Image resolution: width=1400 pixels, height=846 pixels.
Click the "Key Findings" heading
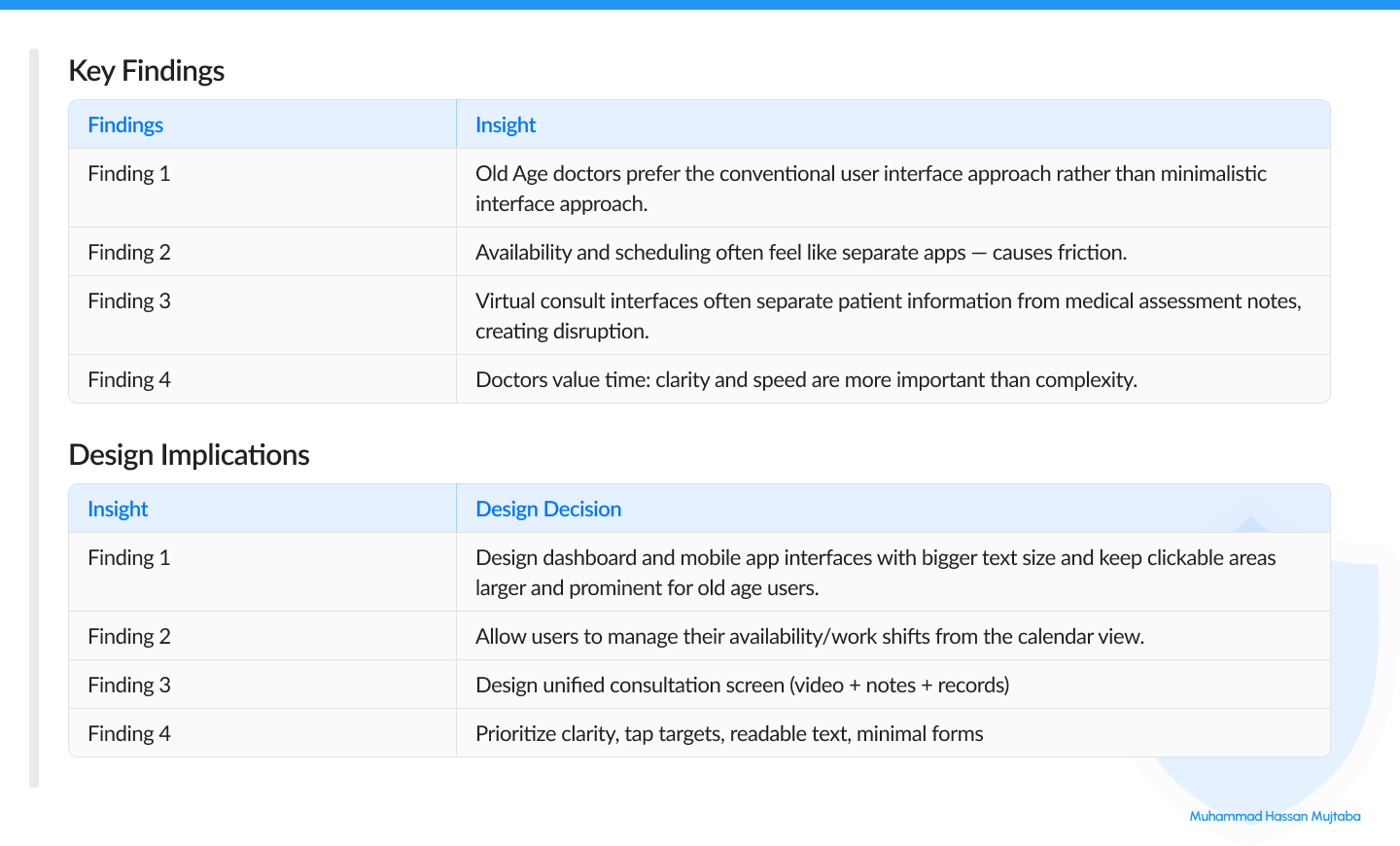(146, 70)
